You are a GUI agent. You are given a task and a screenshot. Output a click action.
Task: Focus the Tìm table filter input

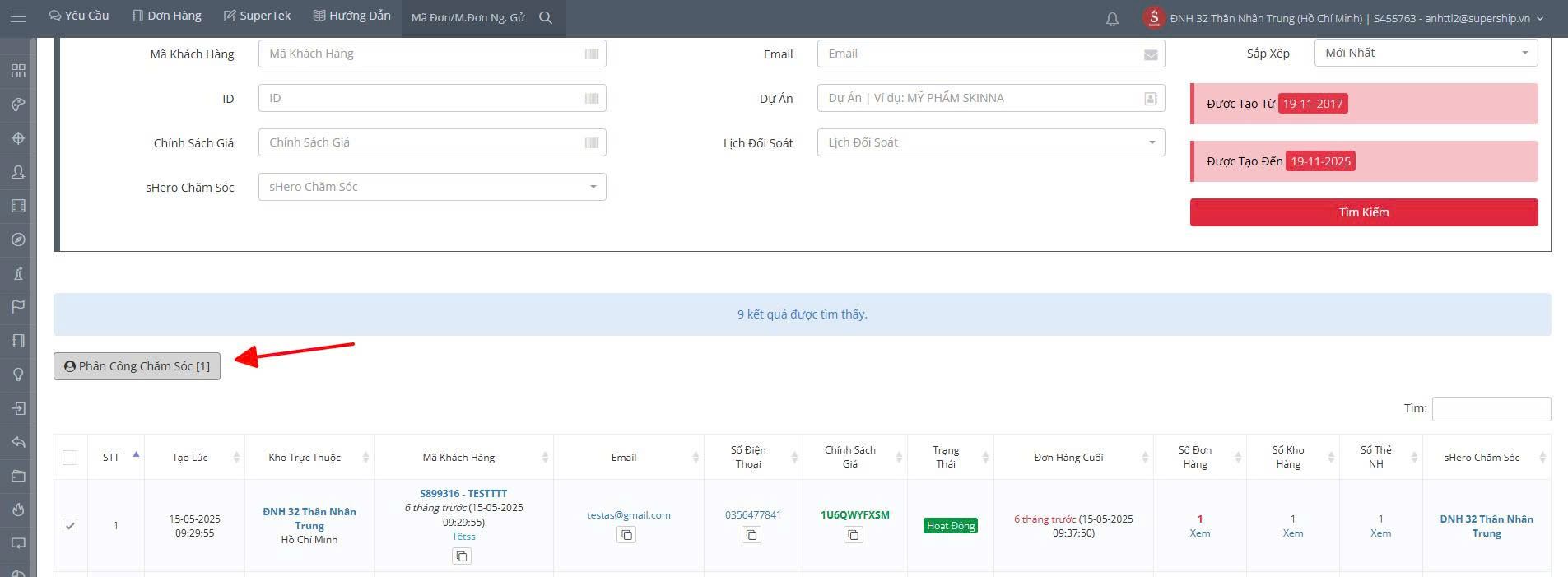pos(1491,409)
